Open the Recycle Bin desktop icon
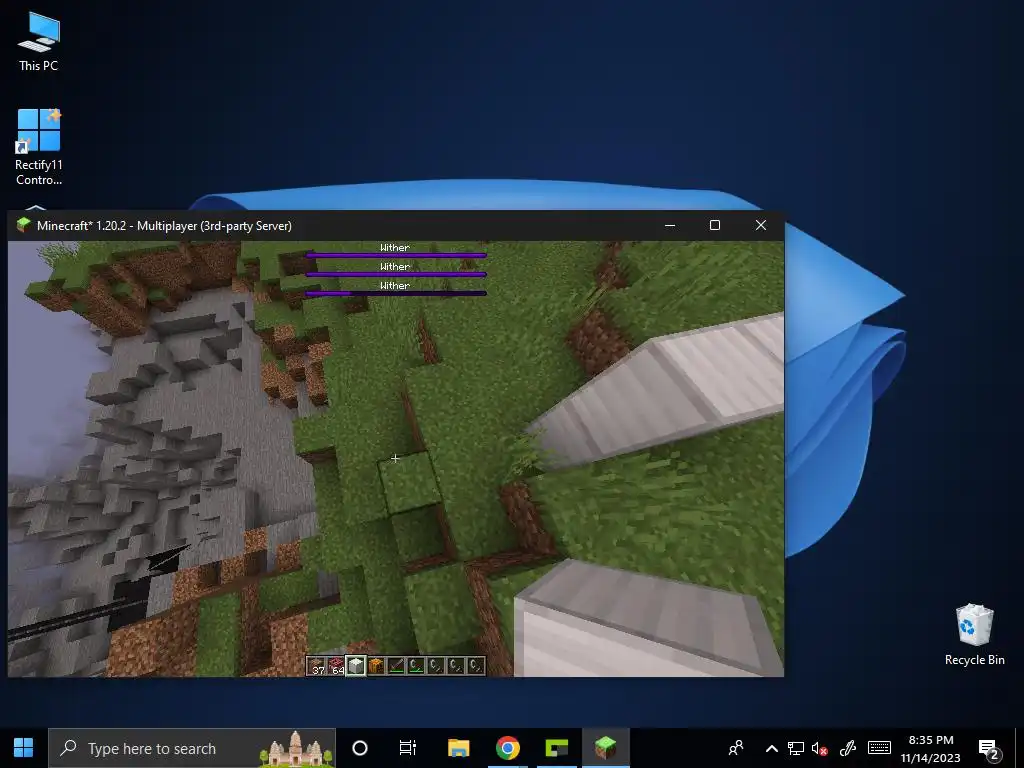This screenshot has height=768, width=1024. tap(974, 635)
